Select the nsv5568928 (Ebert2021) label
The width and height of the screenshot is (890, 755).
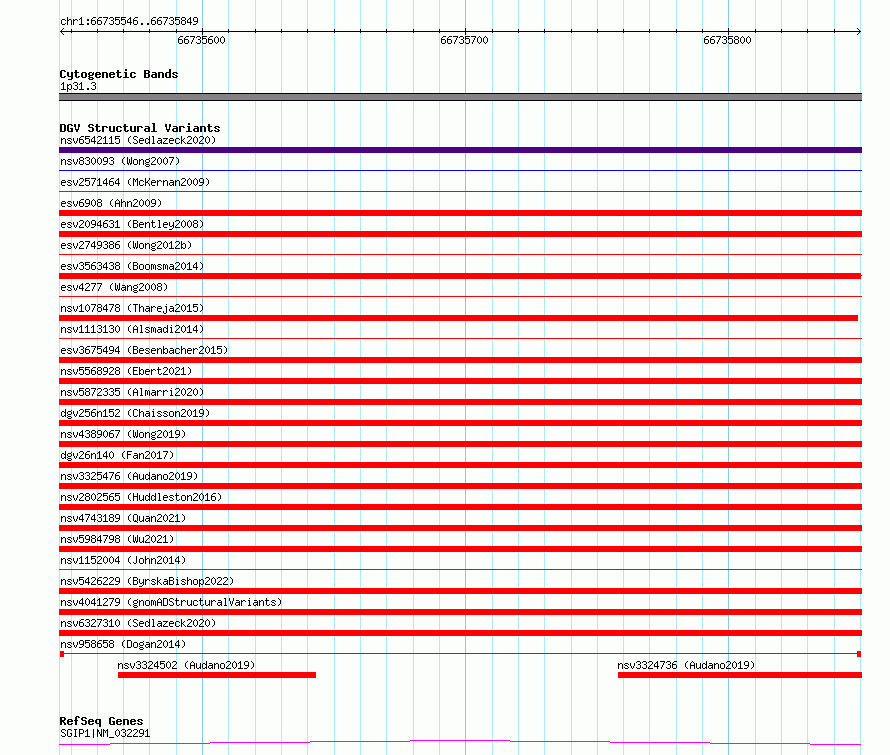[126, 371]
